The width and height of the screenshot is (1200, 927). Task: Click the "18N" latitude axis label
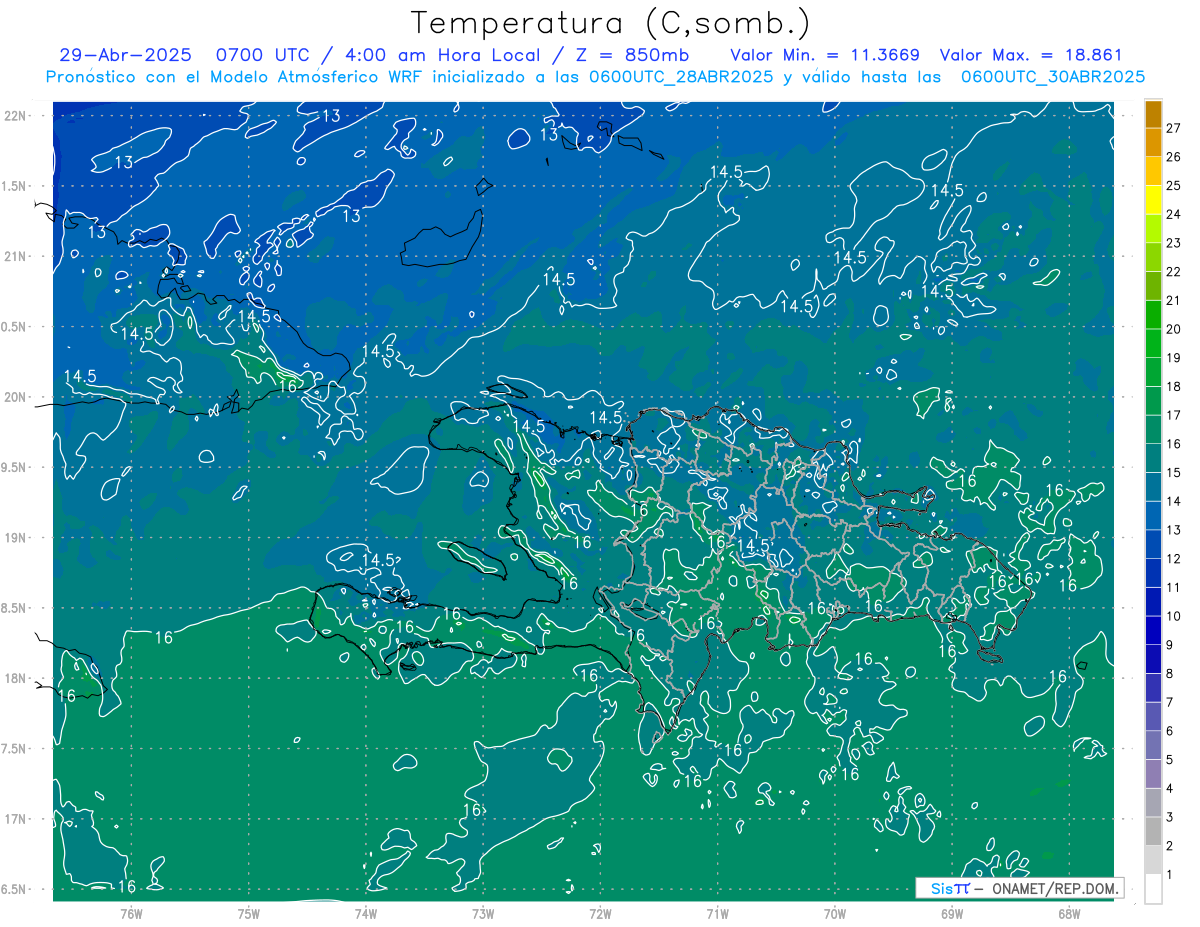pos(15,679)
